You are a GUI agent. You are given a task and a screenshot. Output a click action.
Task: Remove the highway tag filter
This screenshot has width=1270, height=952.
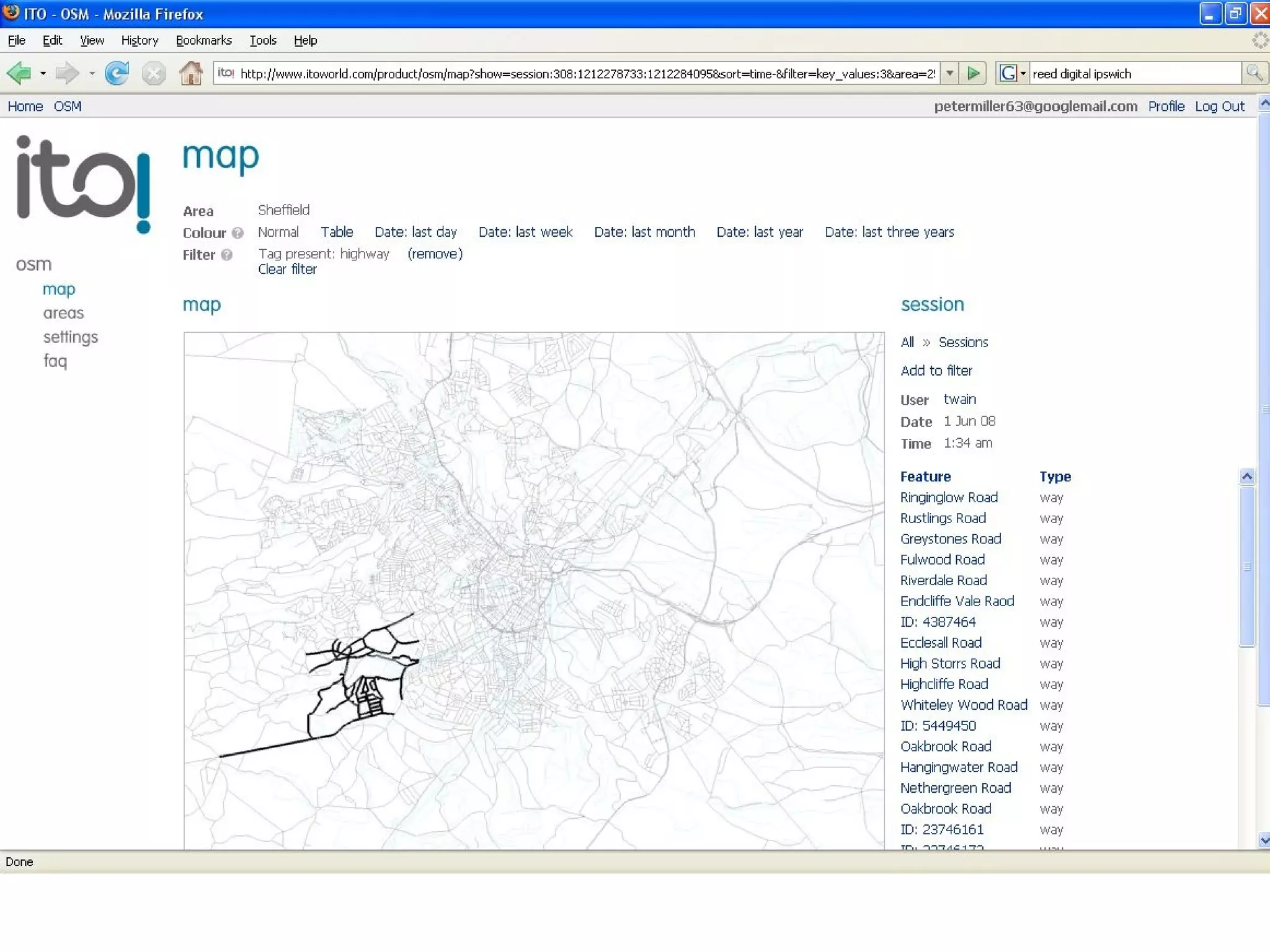click(435, 253)
